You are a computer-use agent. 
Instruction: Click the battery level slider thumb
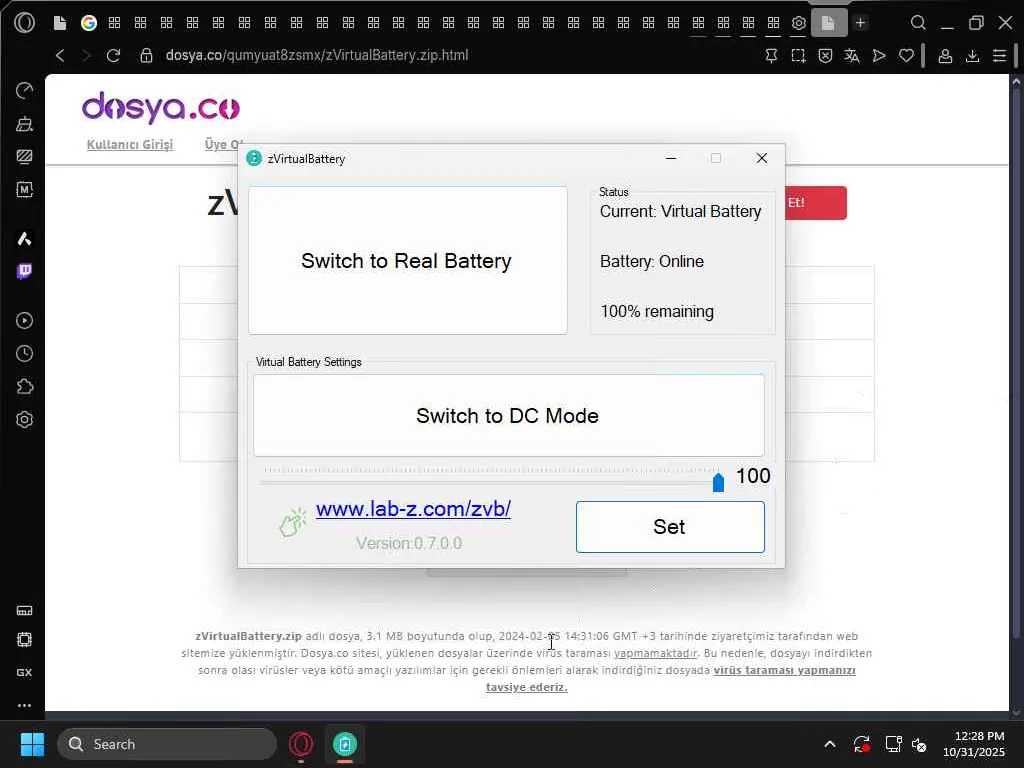pyautogui.click(x=718, y=482)
